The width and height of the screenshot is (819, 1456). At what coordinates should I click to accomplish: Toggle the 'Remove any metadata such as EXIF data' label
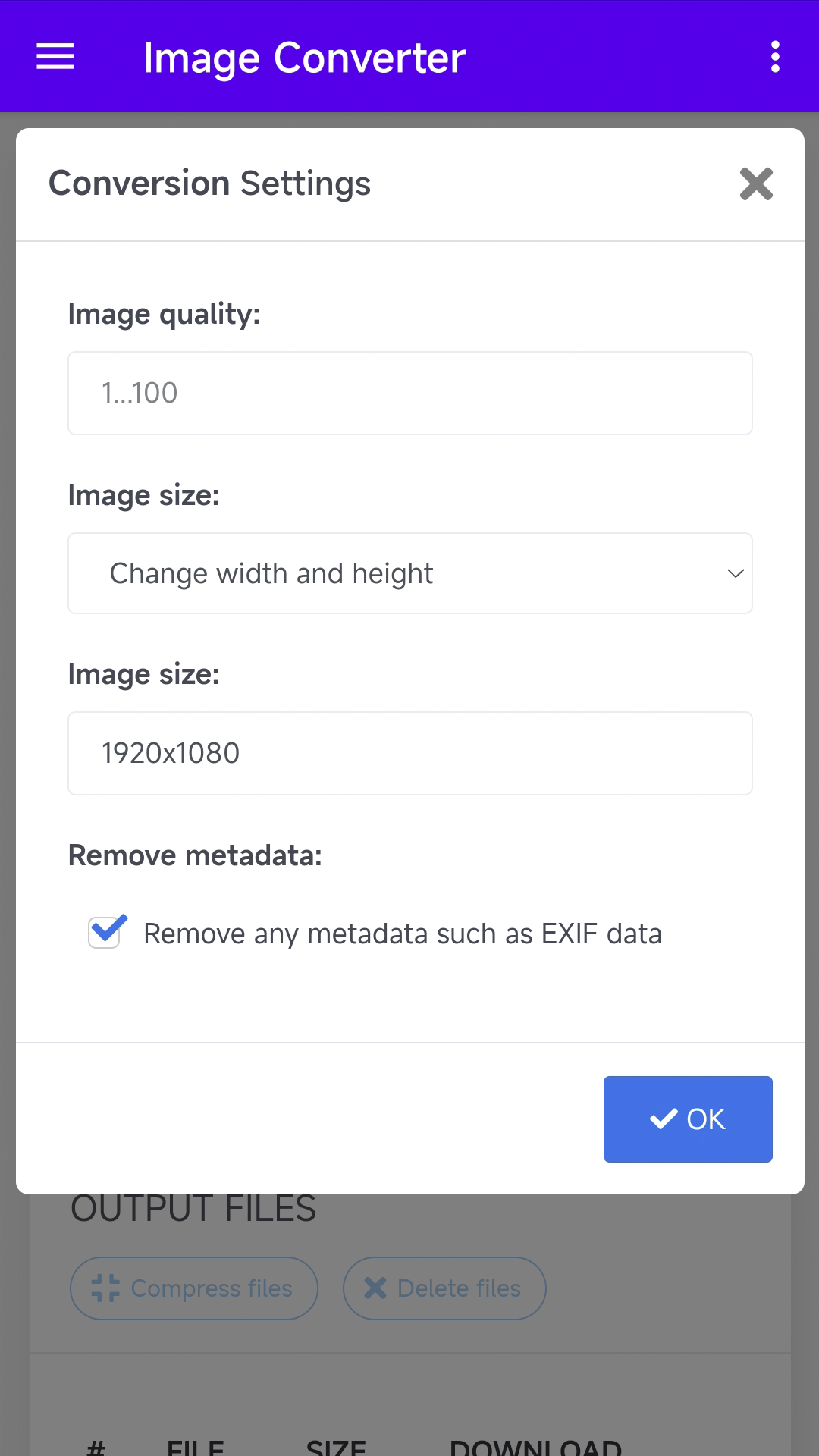(403, 934)
